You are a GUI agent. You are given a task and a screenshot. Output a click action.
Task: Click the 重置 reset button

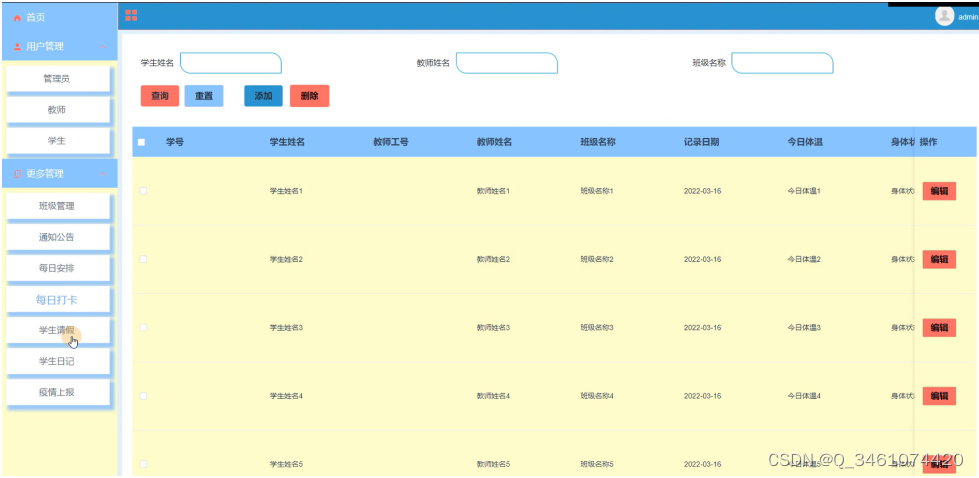coord(204,96)
